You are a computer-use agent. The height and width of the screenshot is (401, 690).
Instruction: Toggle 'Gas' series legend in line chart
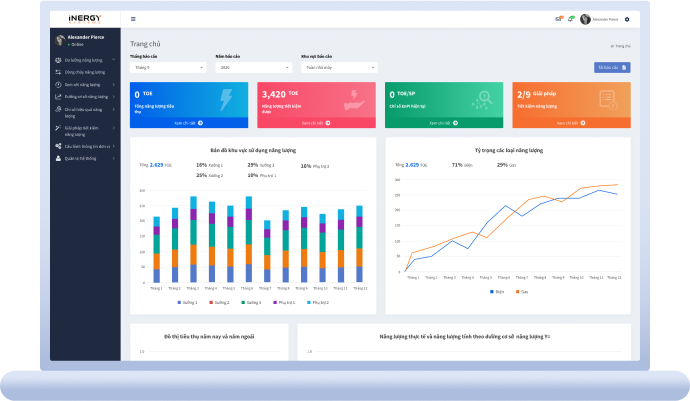click(x=522, y=292)
